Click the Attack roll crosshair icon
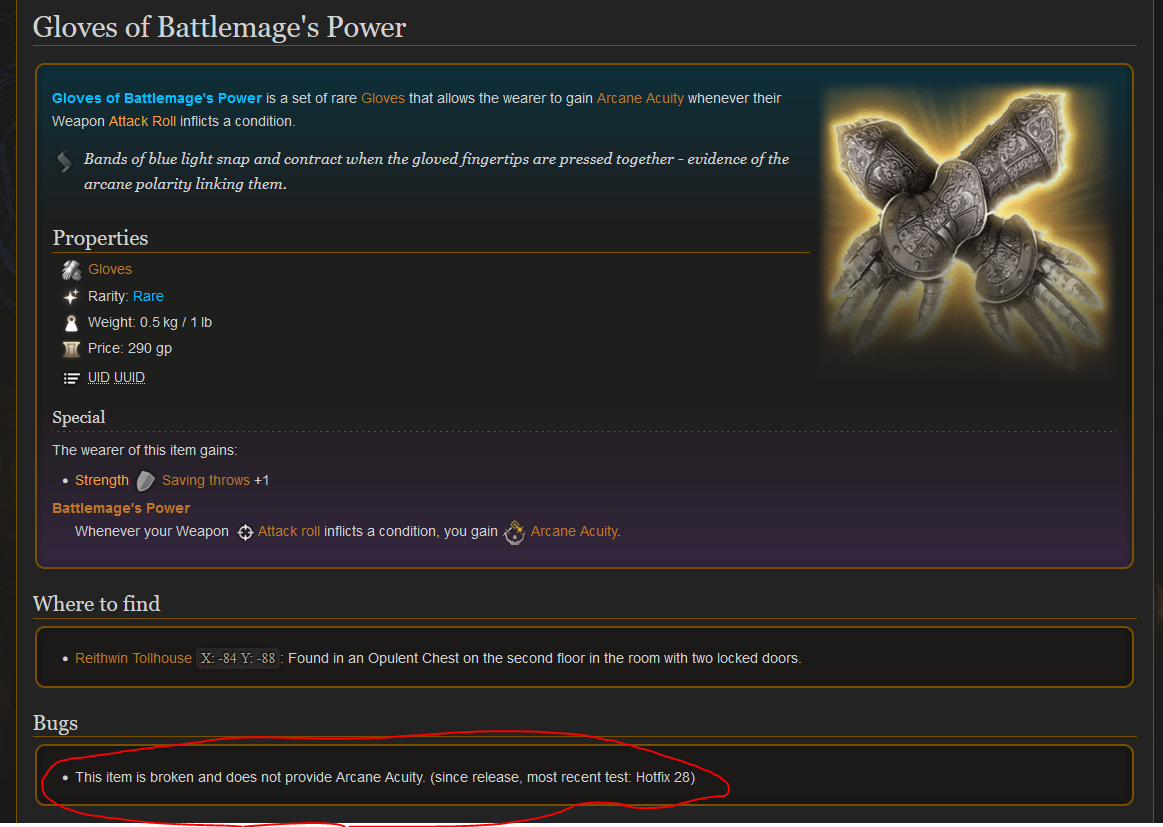The image size is (1163, 827). point(245,533)
